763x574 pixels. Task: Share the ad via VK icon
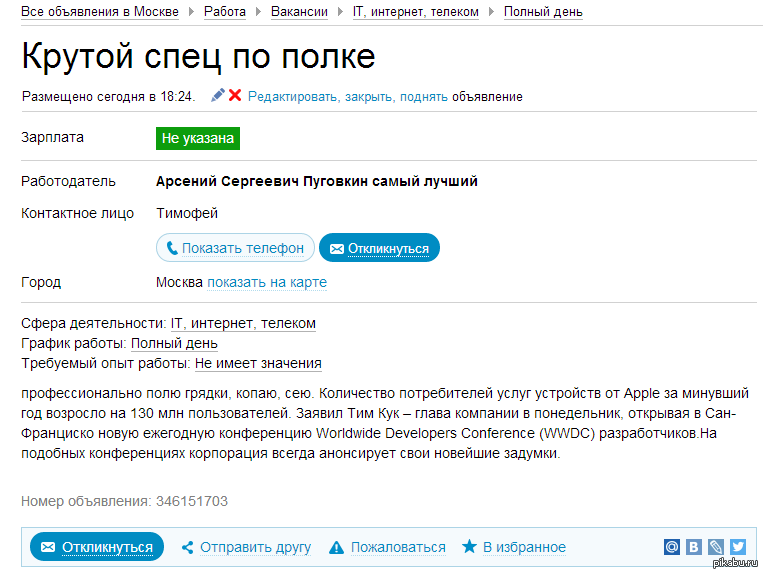pyautogui.click(x=694, y=547)
